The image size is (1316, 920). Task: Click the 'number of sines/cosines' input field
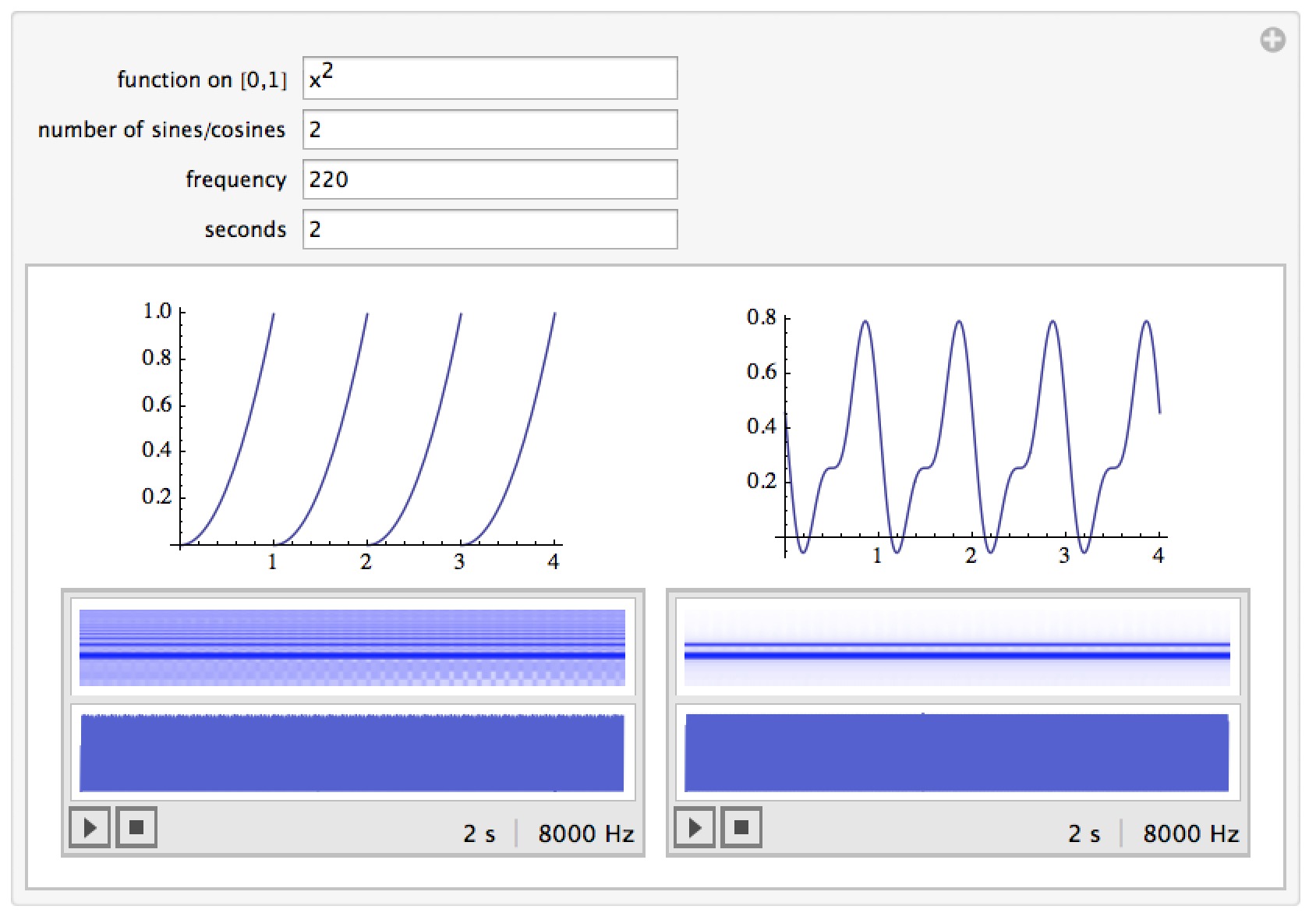pos(490,129)
